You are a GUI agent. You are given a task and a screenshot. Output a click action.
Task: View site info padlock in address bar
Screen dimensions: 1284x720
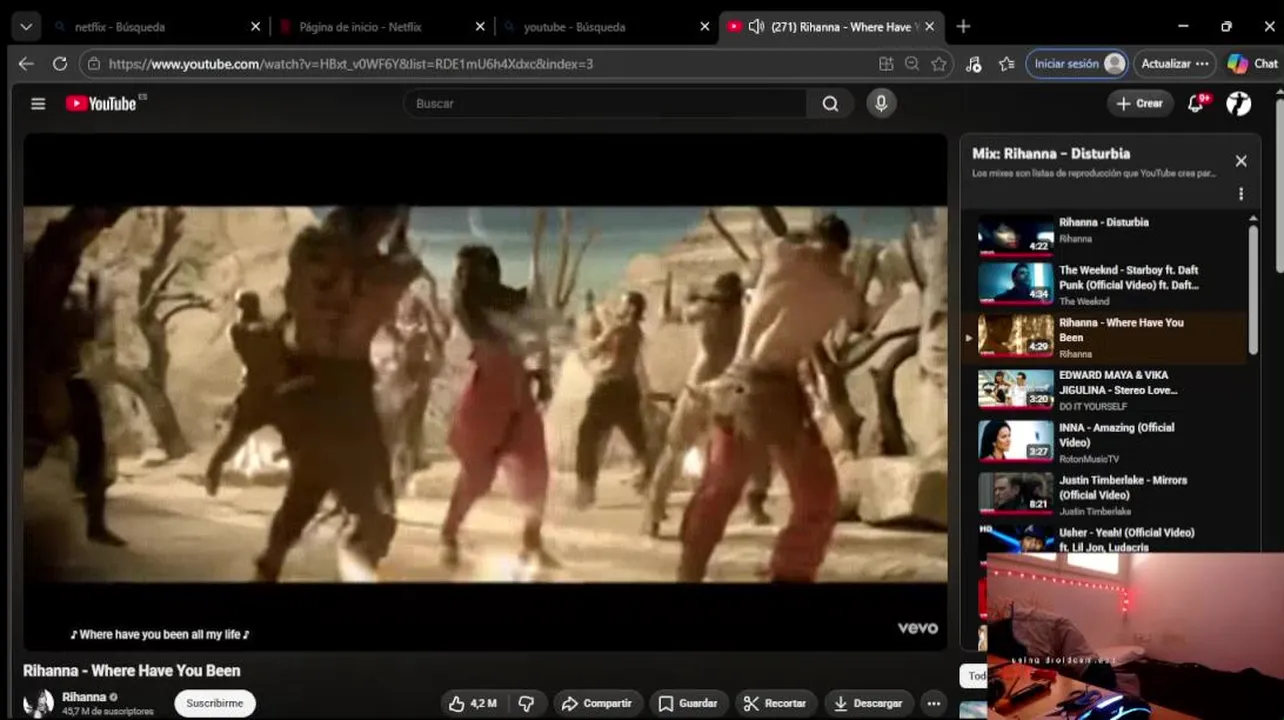(x=94, y=63)
